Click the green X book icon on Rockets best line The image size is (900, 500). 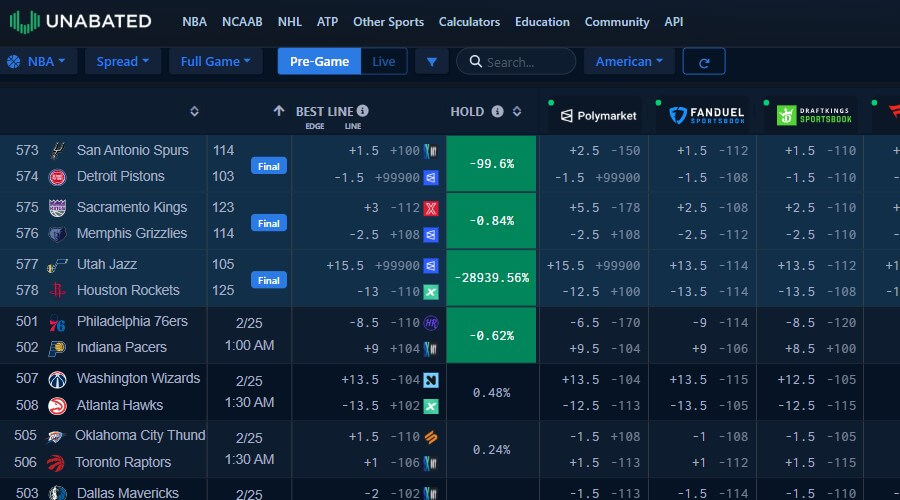pos(431,292)
